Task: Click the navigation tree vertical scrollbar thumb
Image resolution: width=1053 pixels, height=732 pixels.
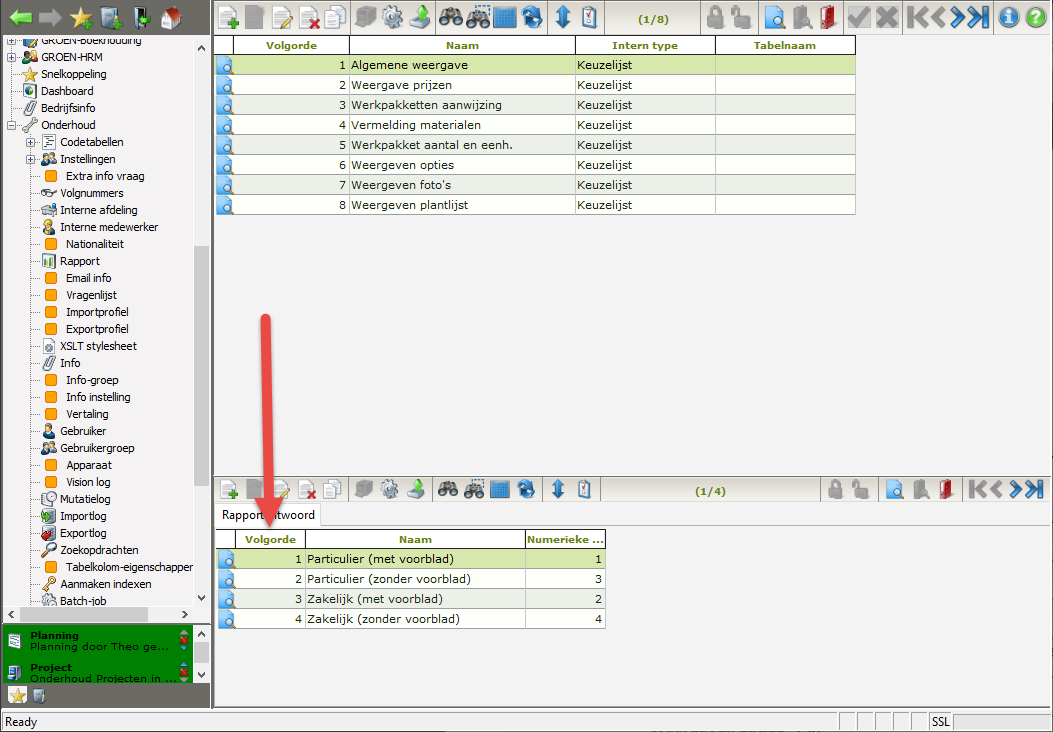Action: coord(201,420)
